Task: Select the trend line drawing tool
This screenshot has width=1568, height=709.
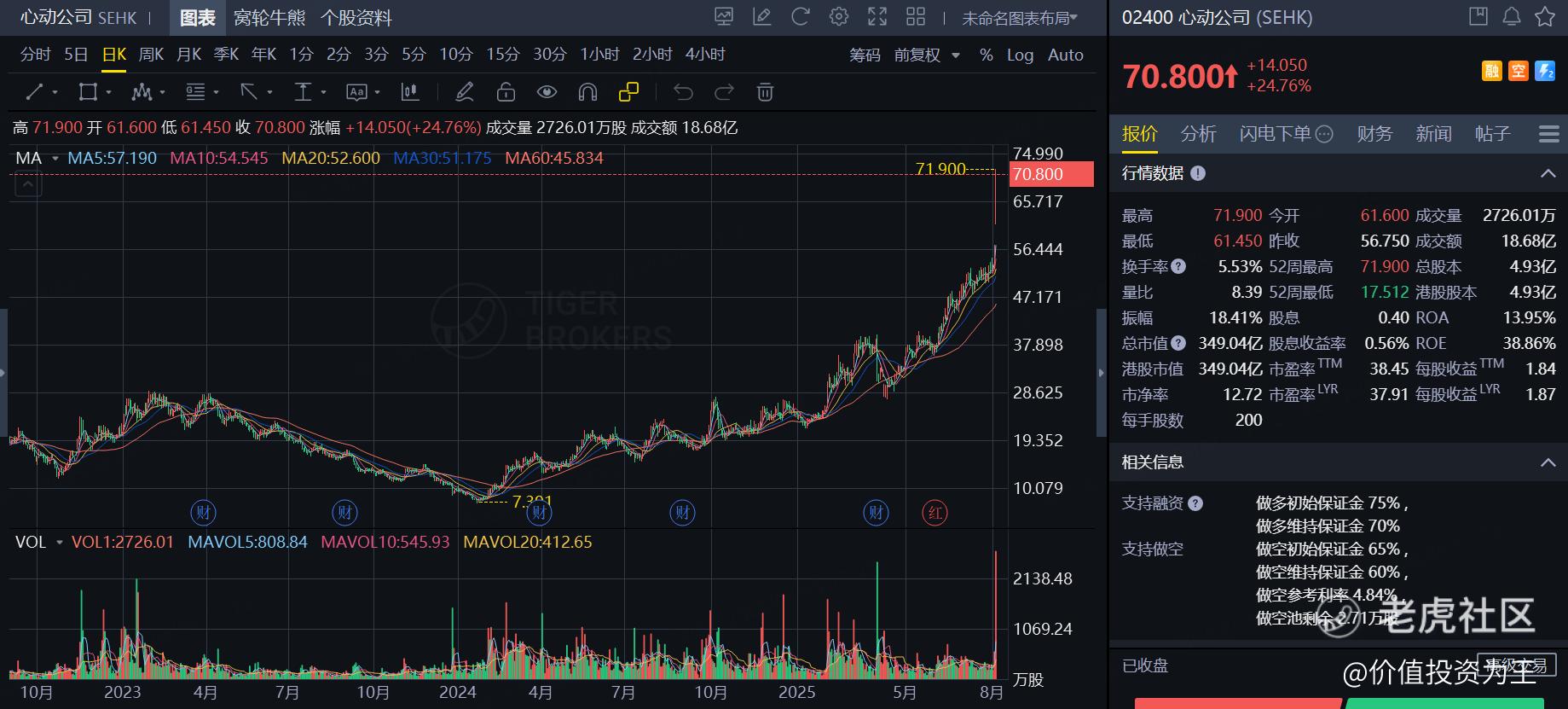Action: (x=34, y=91)
